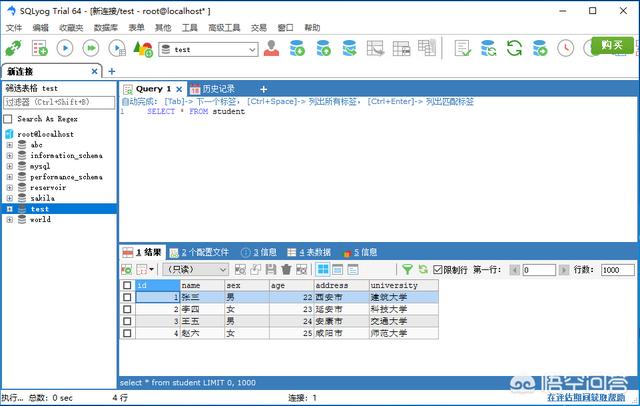The image size is (640, 406).
Task: Enable the Search As Regex checkbox
Action: pos(9,119)
